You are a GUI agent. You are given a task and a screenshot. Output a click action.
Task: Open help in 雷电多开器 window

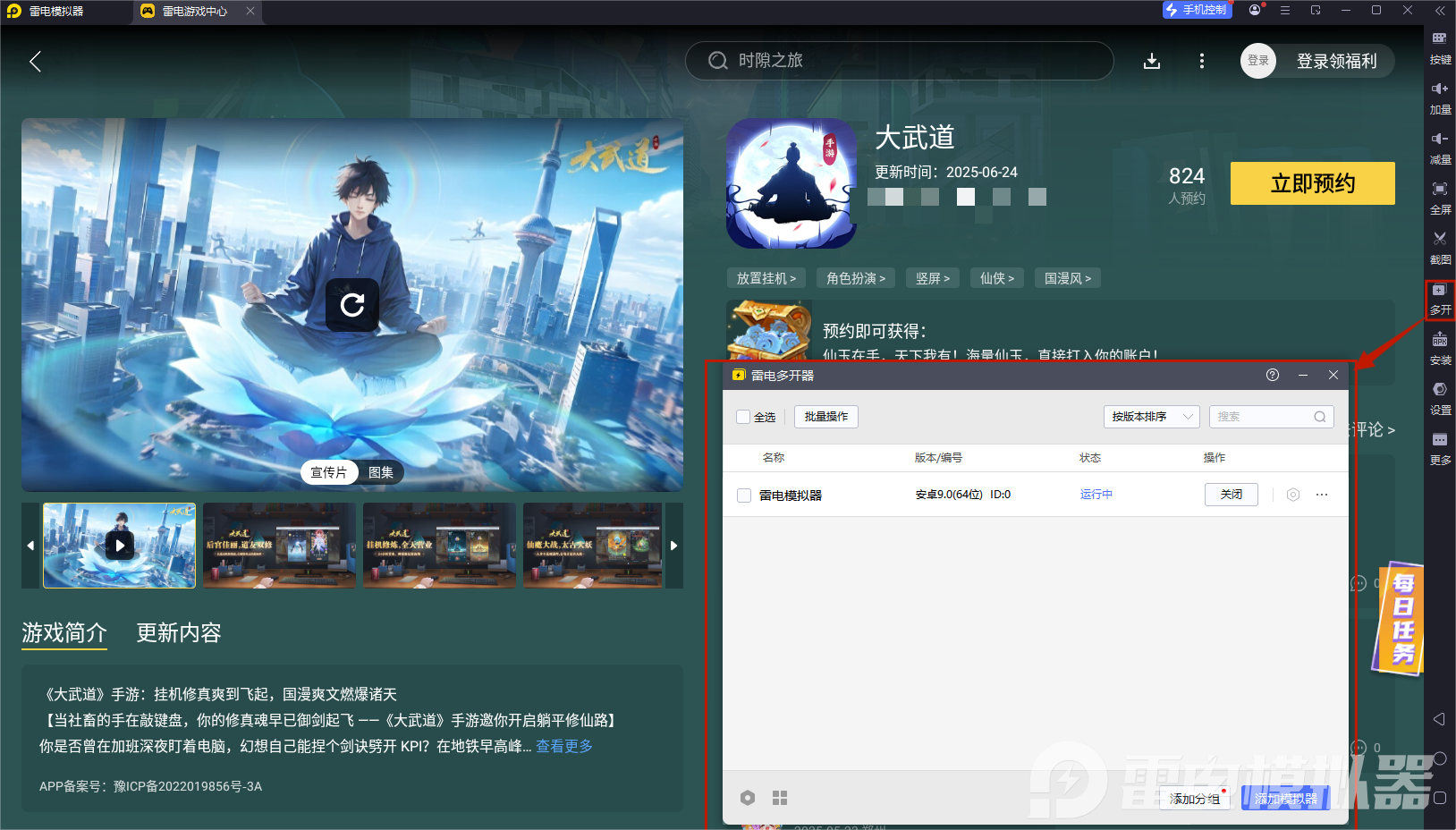click(x=1273, y=375)
